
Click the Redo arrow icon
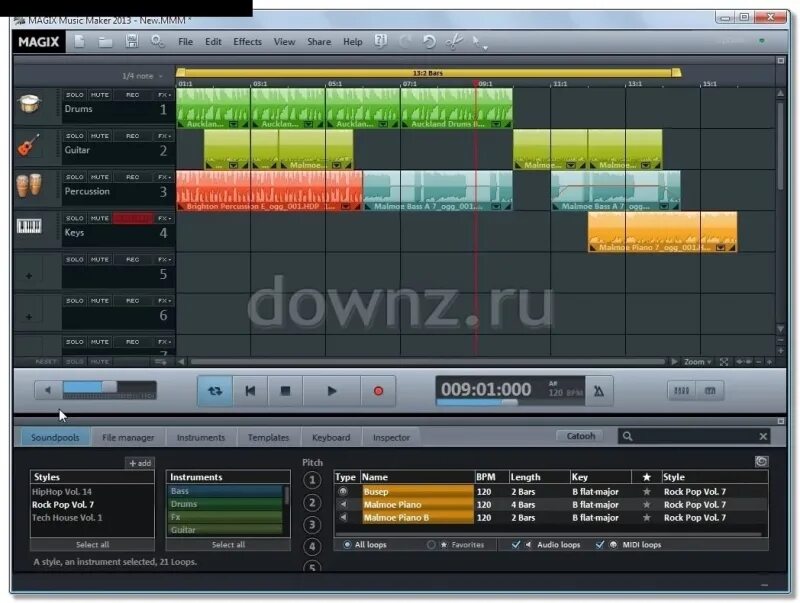pyautogui.click(x=406, y=41)
